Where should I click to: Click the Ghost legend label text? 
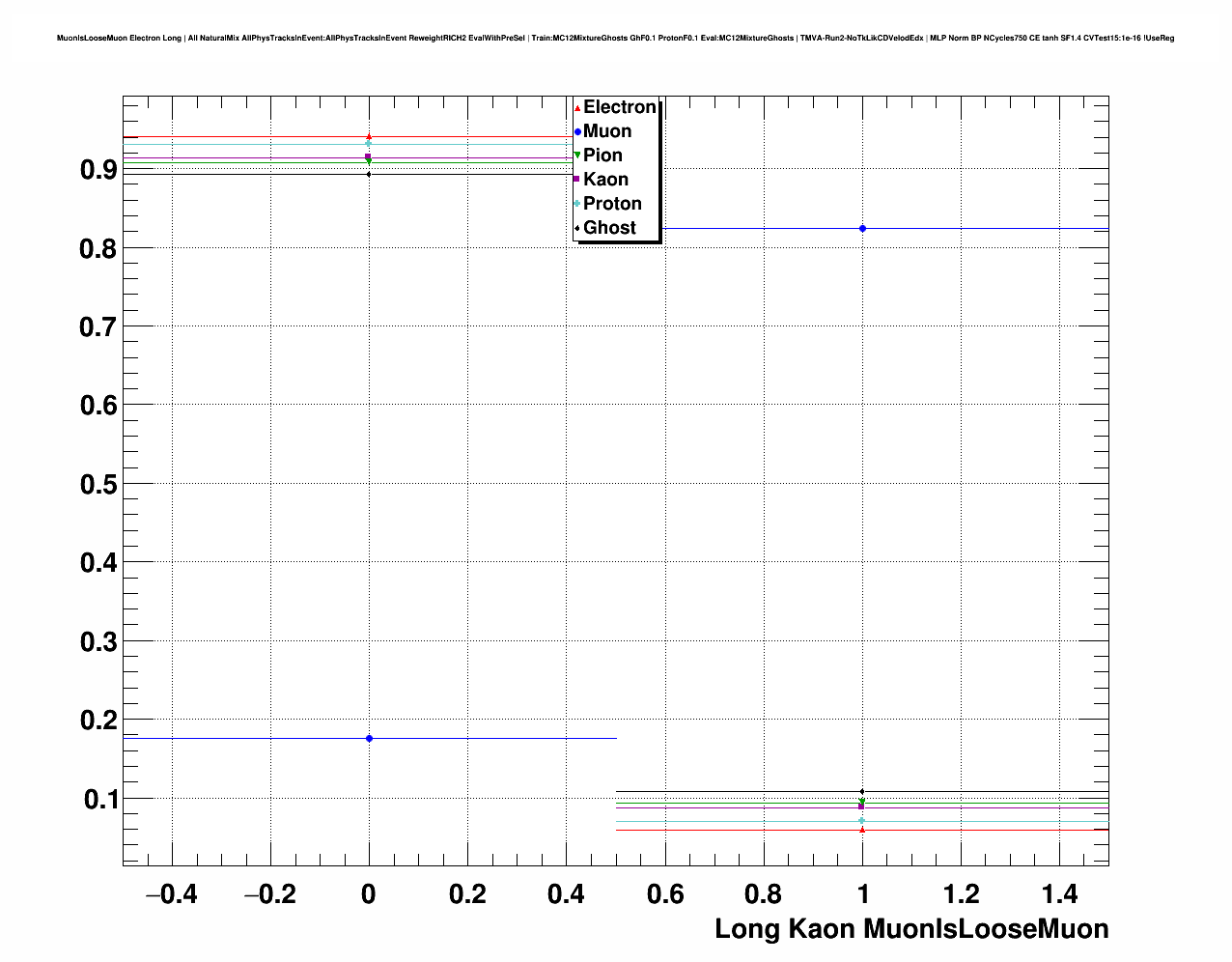[x=609, y=228]
